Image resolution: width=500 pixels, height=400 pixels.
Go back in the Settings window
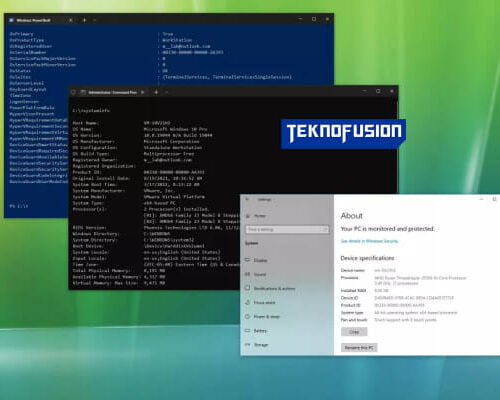pyautogui.click(x=247, y=199)
